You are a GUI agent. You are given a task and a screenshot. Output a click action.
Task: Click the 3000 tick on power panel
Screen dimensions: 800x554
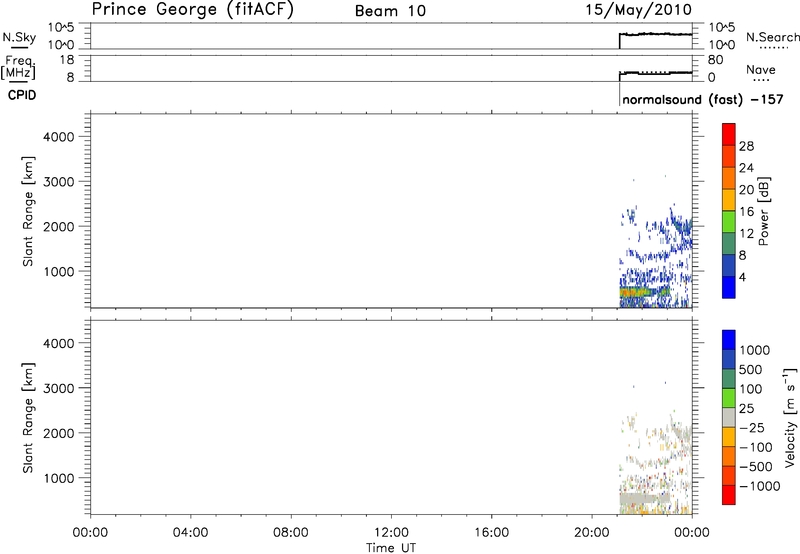click(x=59, y=182)
